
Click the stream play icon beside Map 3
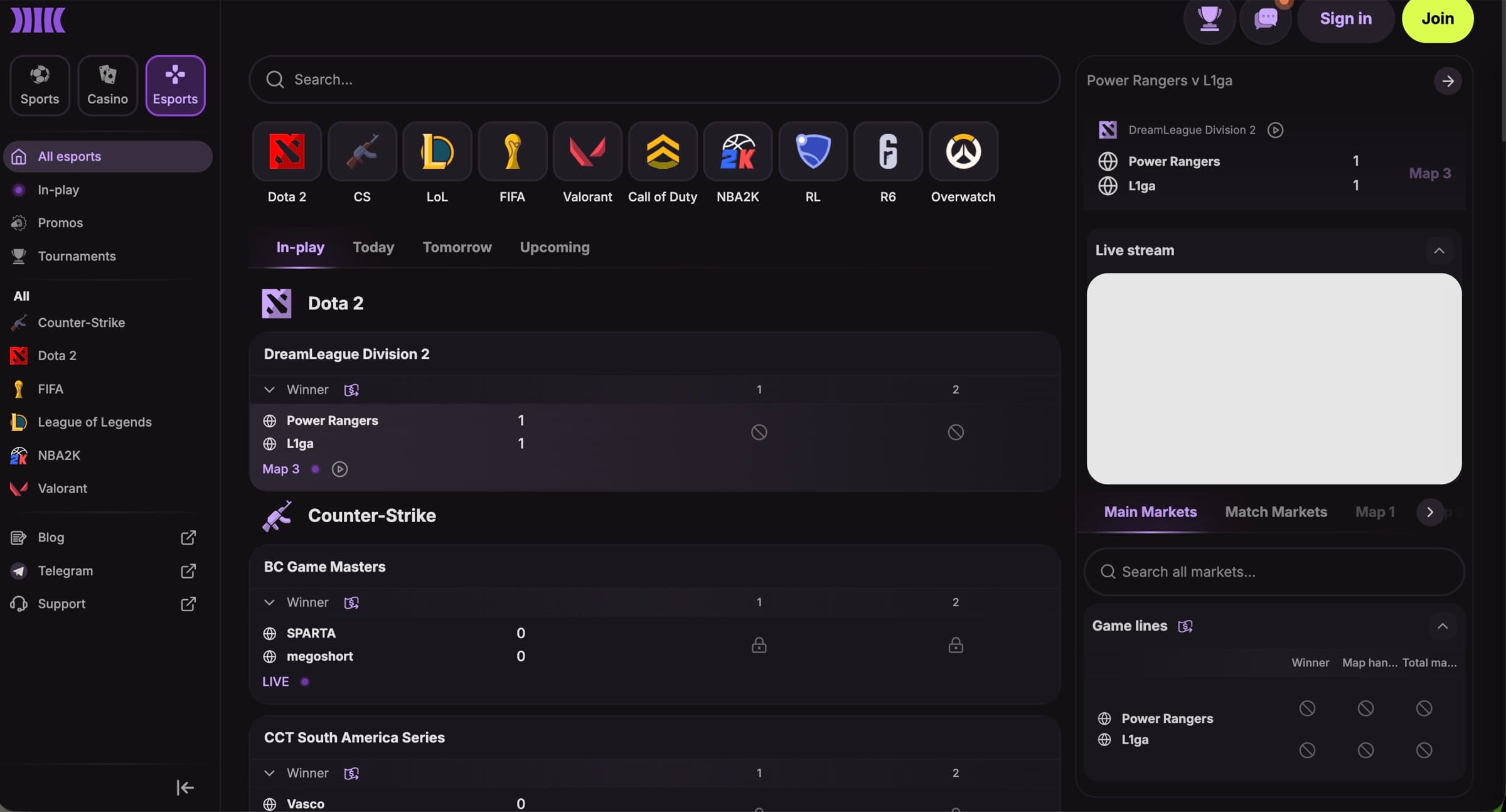pos(339,469)
